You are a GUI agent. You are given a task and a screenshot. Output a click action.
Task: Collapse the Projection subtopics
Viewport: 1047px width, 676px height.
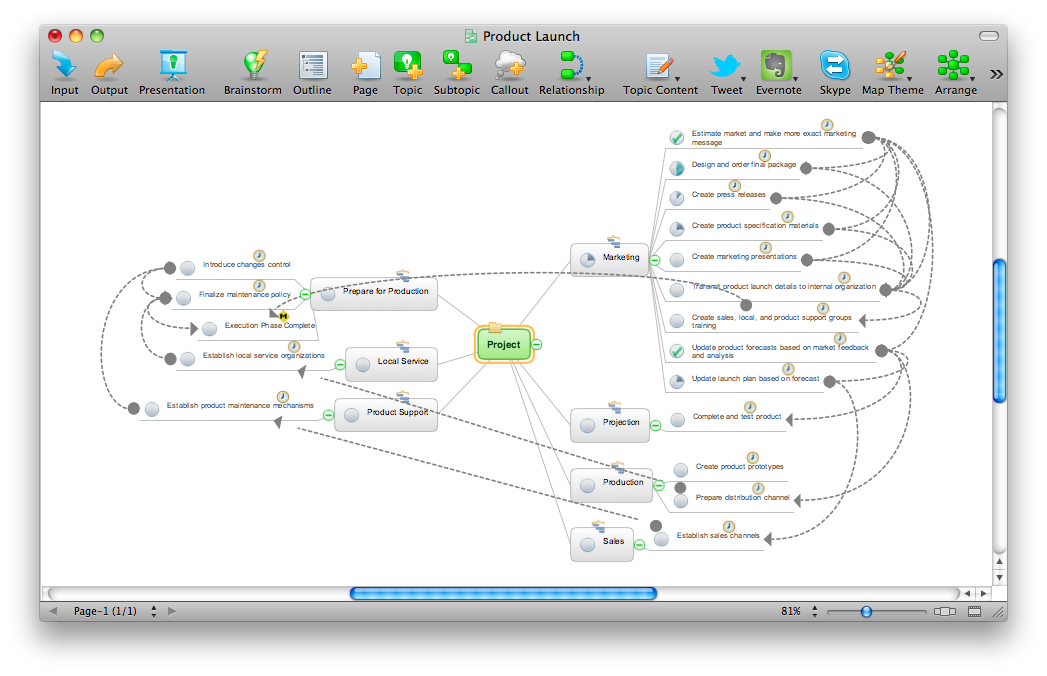click(656, 426)
